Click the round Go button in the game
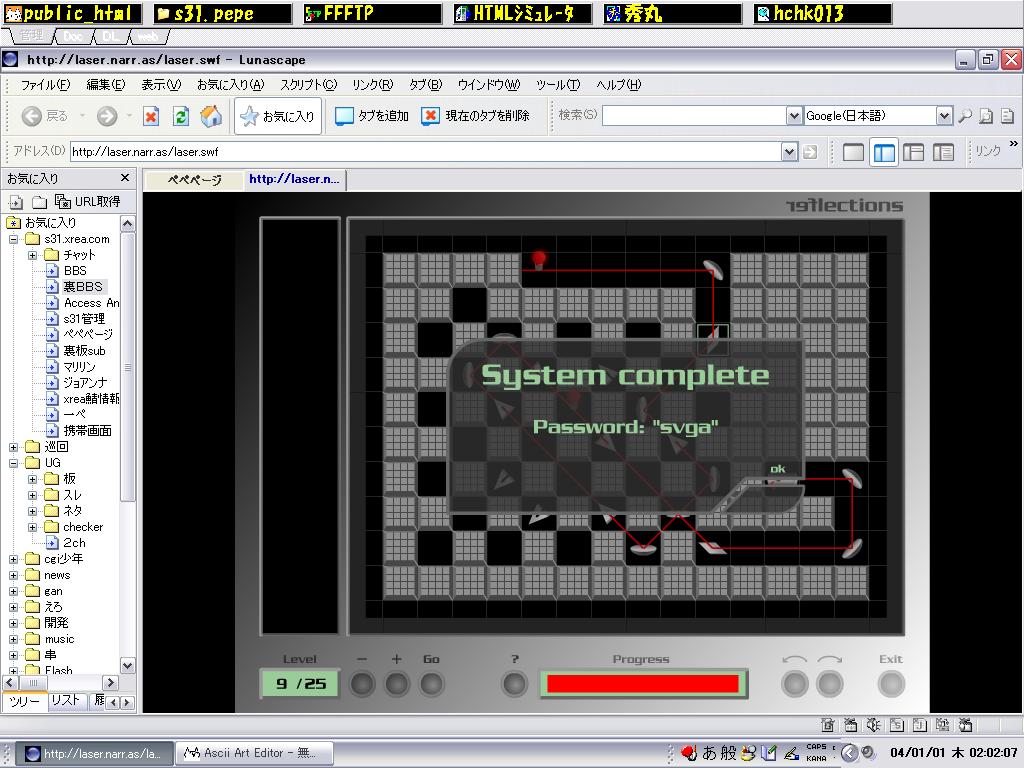Image resolution: width=1024 pixels, height=768 pixels. [x=431, y=684]
